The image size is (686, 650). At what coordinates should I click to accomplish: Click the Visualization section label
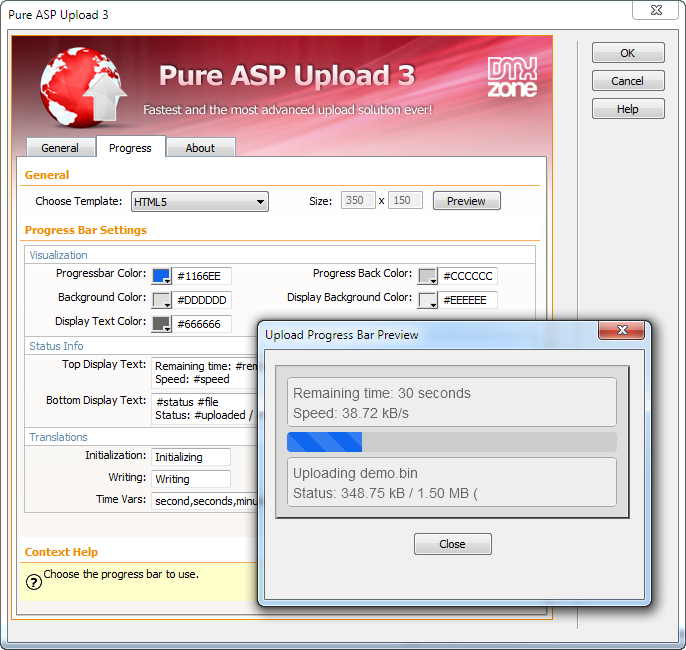(59, 255)
